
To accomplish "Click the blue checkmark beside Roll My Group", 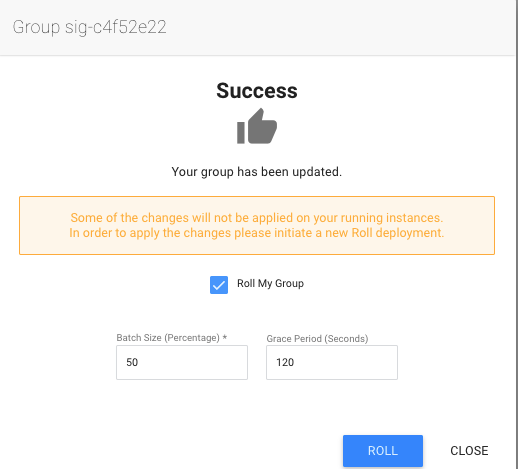I will pyautogui.click(x=219, y=285).
